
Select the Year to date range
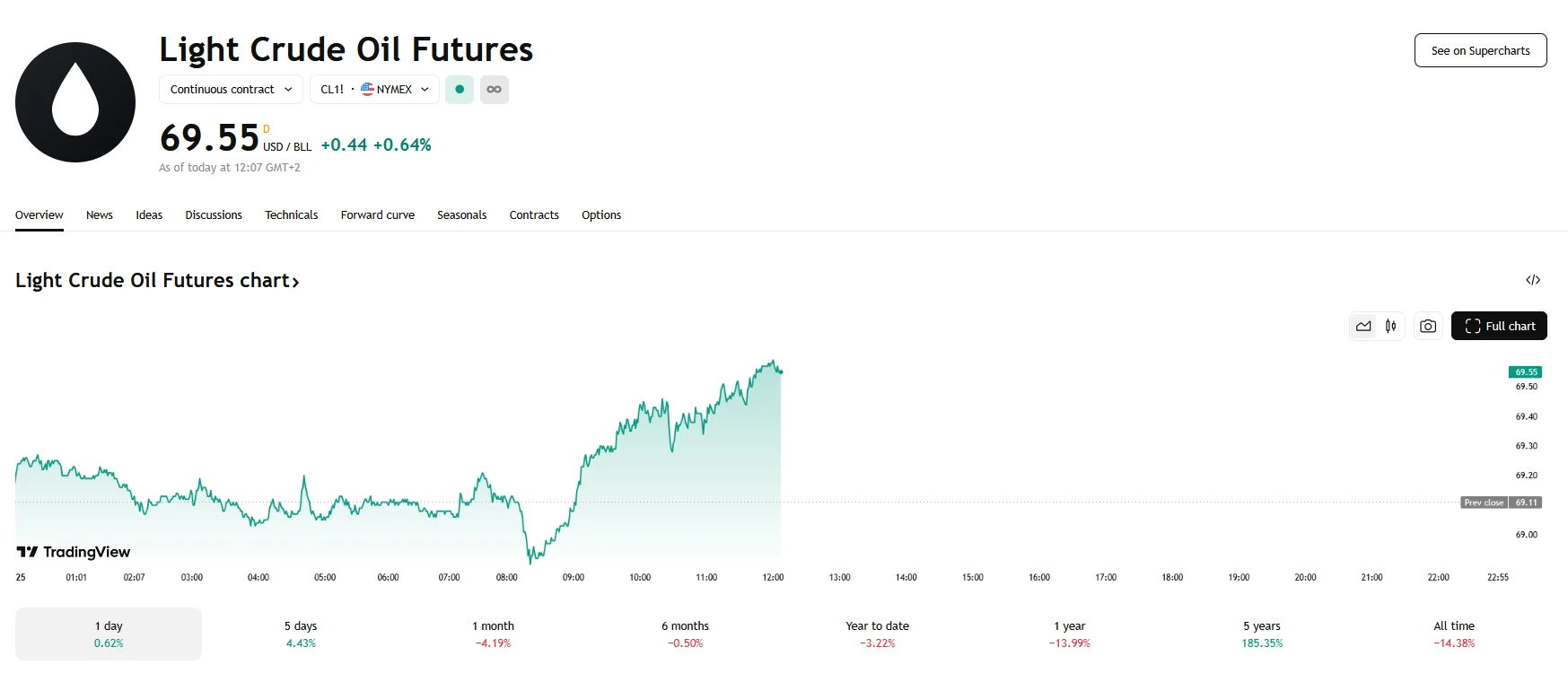coord(877,634)
